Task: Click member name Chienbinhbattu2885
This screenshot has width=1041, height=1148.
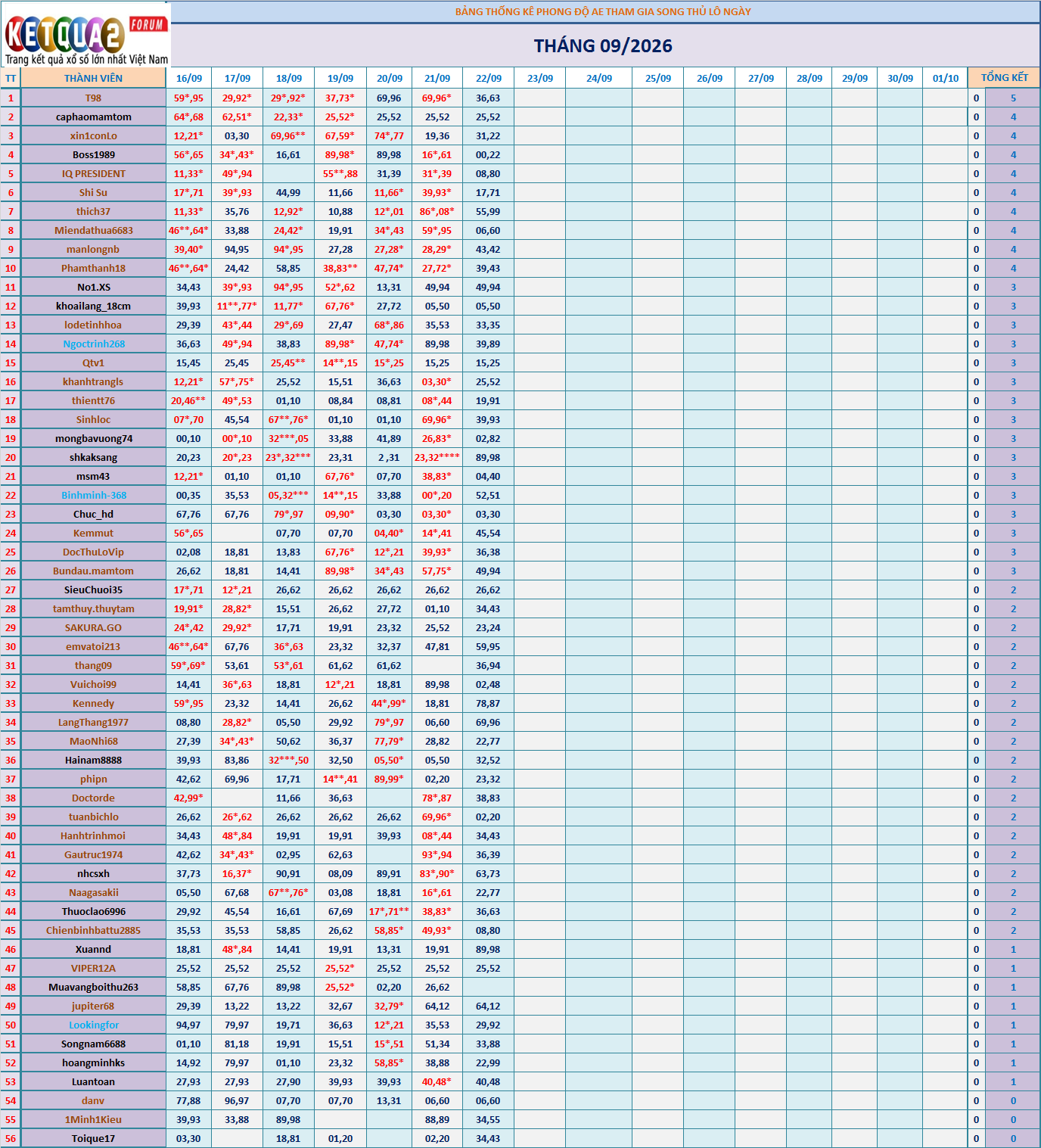Action: tap(93, 931)
